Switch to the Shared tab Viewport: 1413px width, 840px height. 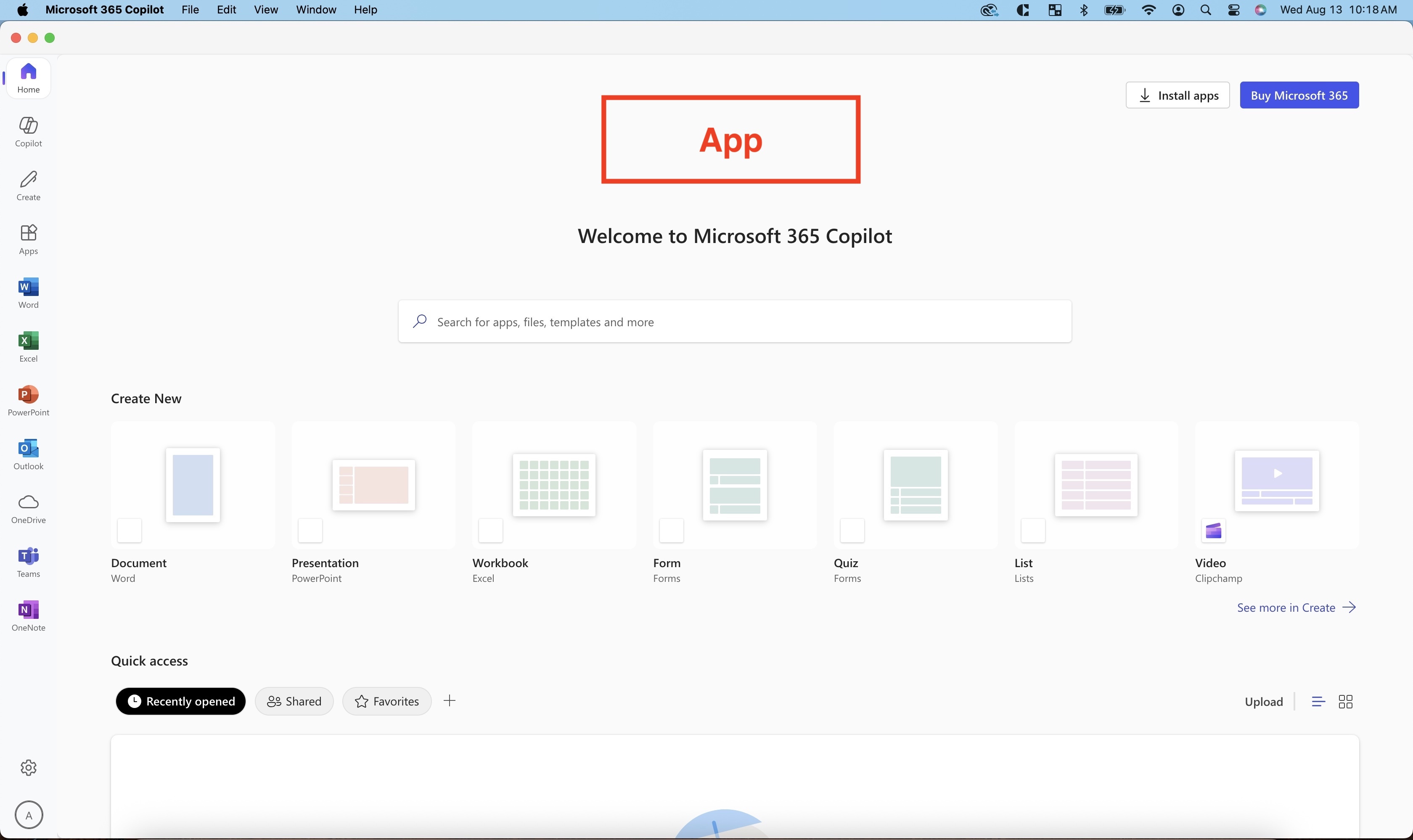tap(294, 701)
